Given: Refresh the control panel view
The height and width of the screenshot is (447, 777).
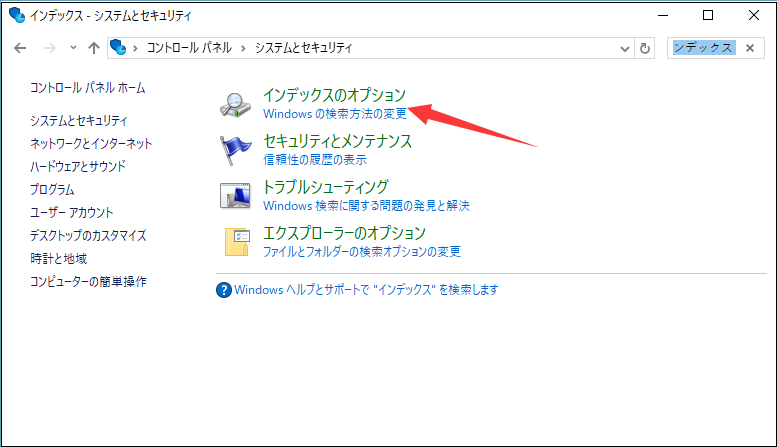Looking at the screenshot, I should [645, 48].
